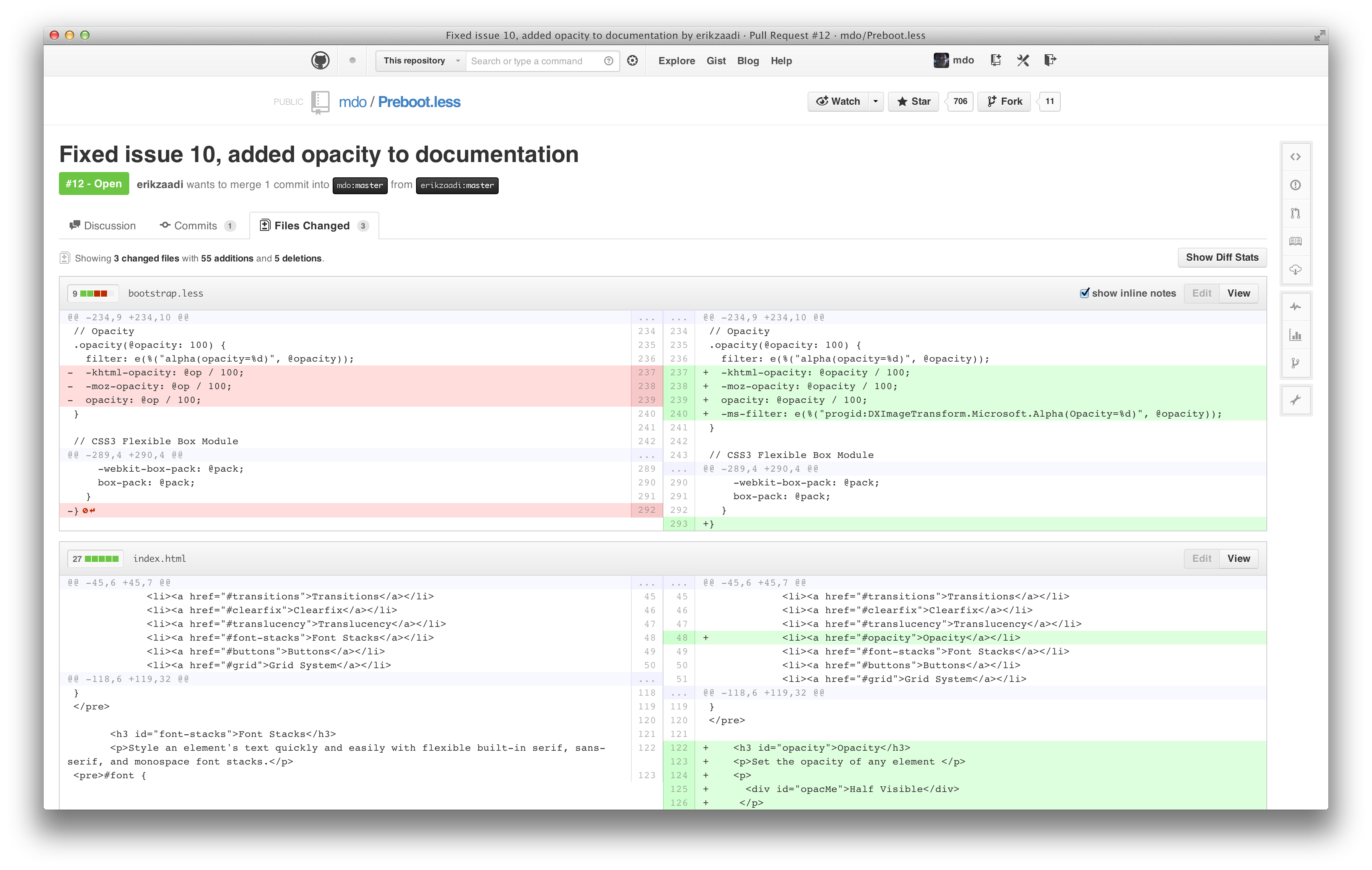Open the command bar help icon
Image resolution: width=1372 pixels, height=870 pixels.
click(608, 61)
